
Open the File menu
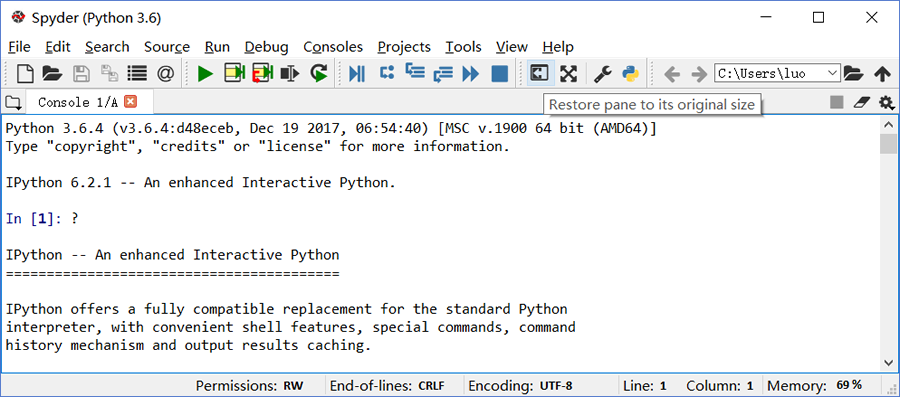[20, 47]
